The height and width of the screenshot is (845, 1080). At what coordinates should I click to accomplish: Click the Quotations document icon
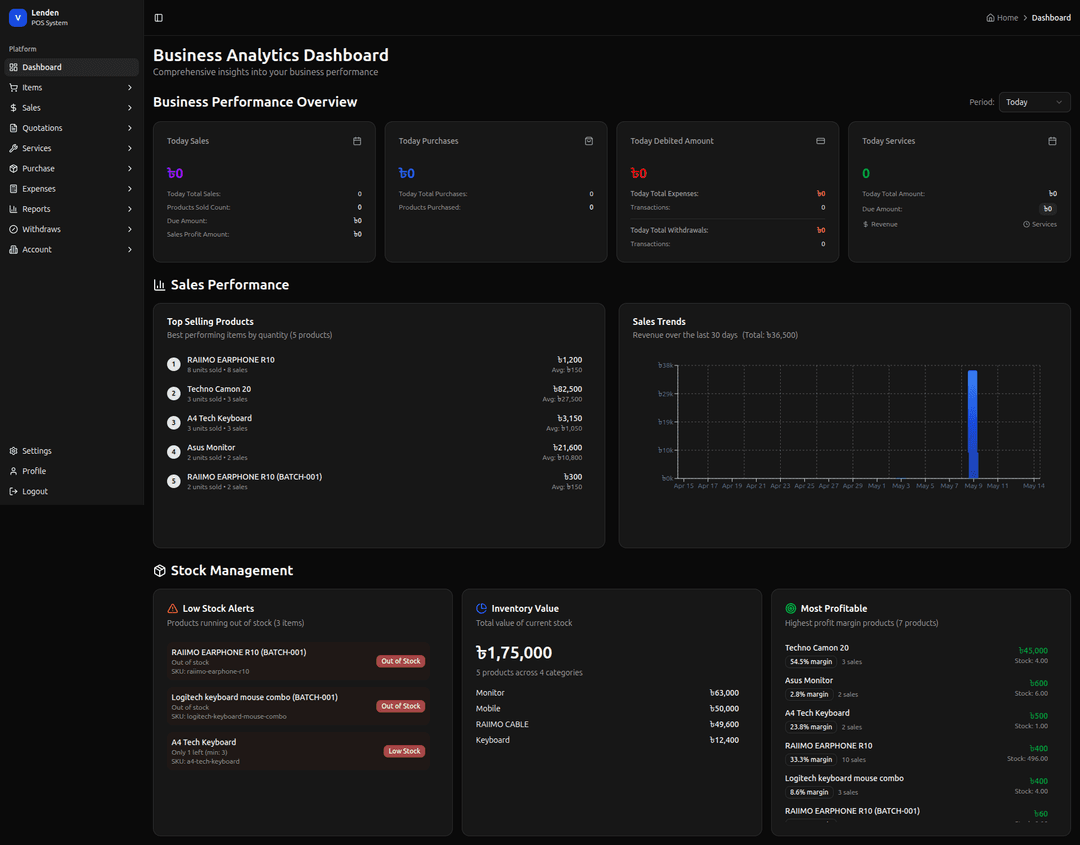[x=14, y=128]
